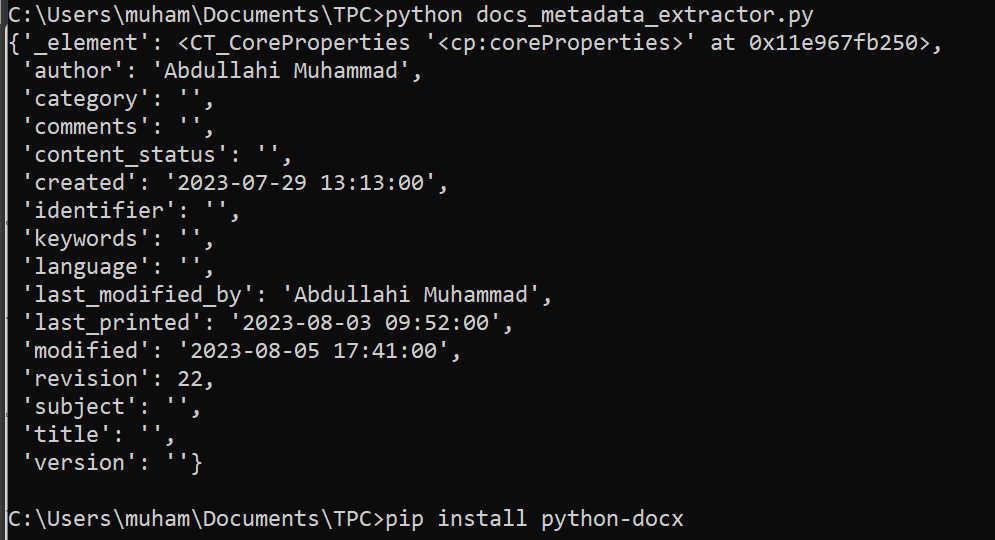Click the 'version' key text
995x540 pixels.
tap(79, 463)
